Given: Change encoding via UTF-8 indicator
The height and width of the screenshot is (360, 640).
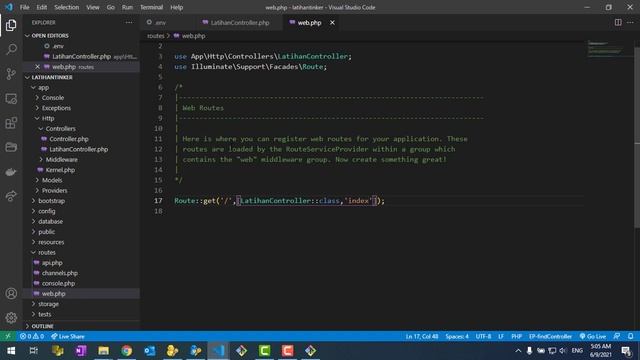Looking at the screenshot, I should [483, 336].
